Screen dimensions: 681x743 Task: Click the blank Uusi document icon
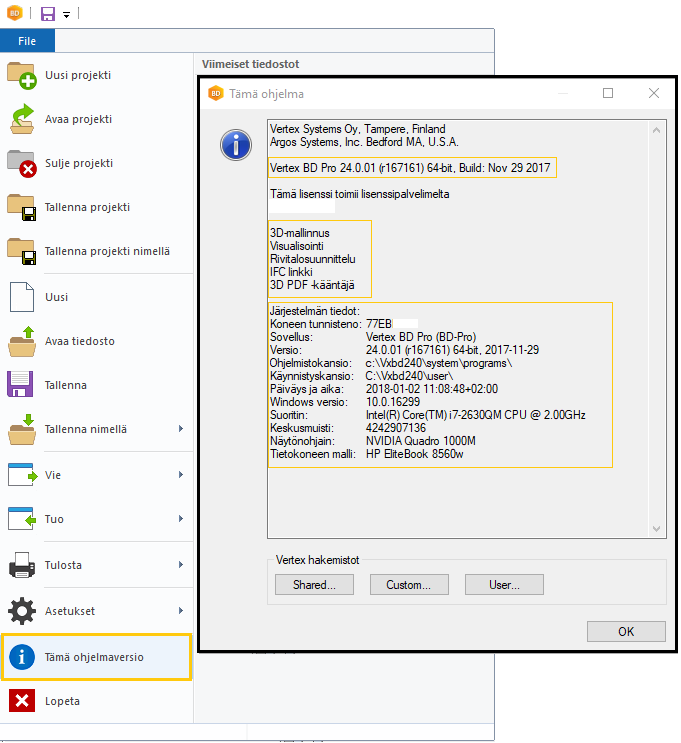[x=22, y=297]
